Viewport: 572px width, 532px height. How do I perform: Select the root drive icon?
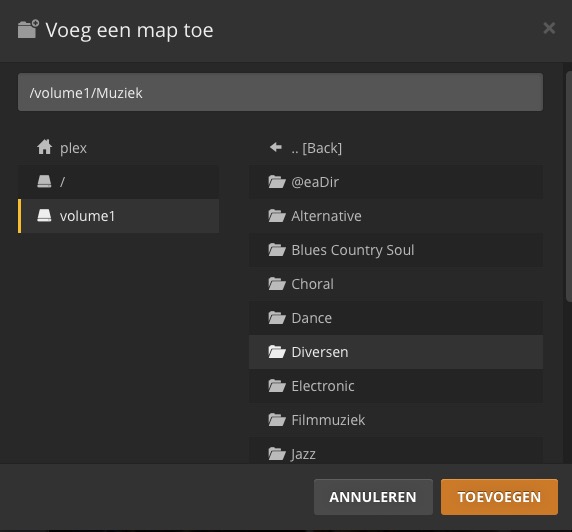click(x=44, y=181)
